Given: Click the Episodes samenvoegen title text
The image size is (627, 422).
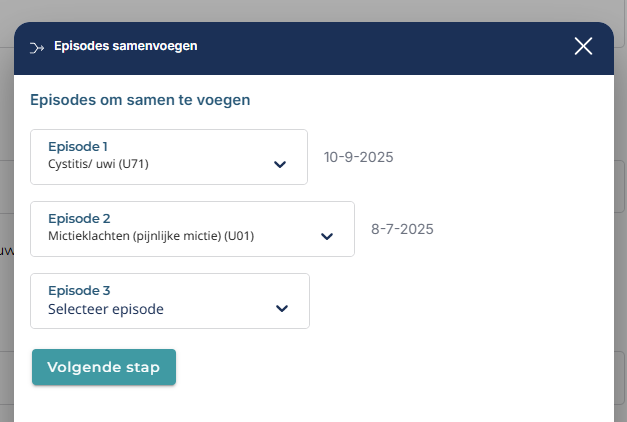Looking at the screenshot, I should [x=125, y=46].
